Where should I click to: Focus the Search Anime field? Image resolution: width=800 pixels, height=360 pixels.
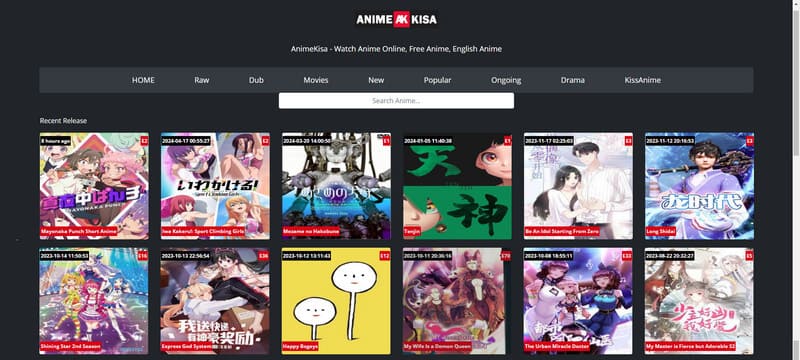pos(396,100)
